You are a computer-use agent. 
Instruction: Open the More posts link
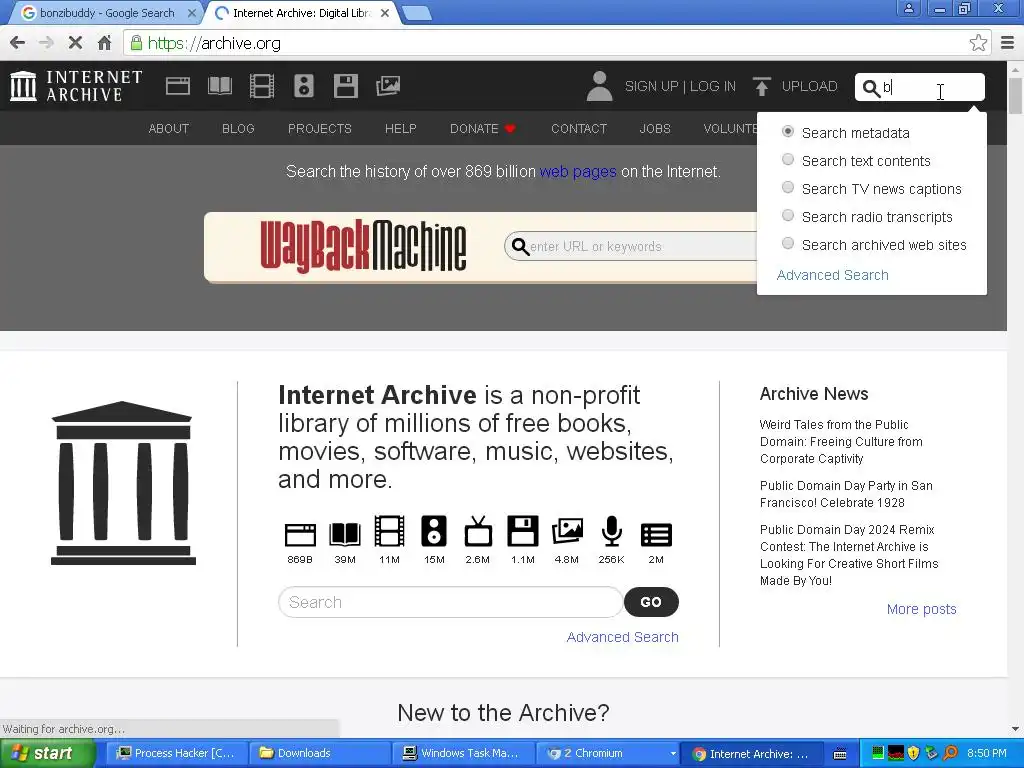pyautogui.click(x=921, y=609)
